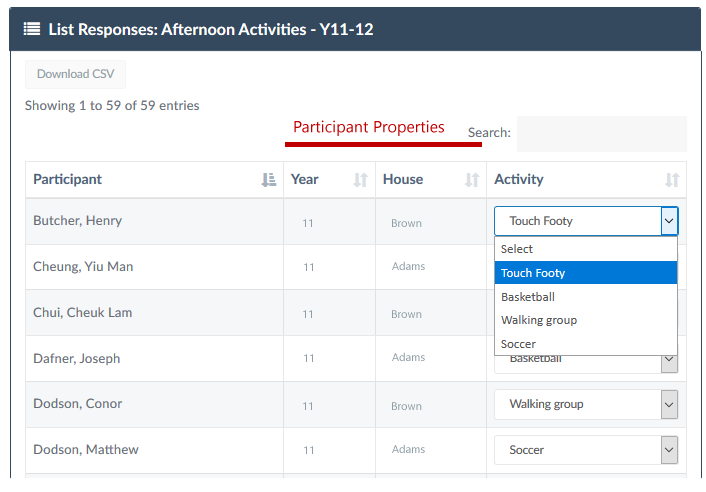
Task: Click participant name Chui, Cheuk Lam
Action: click(x=83, y=312)
